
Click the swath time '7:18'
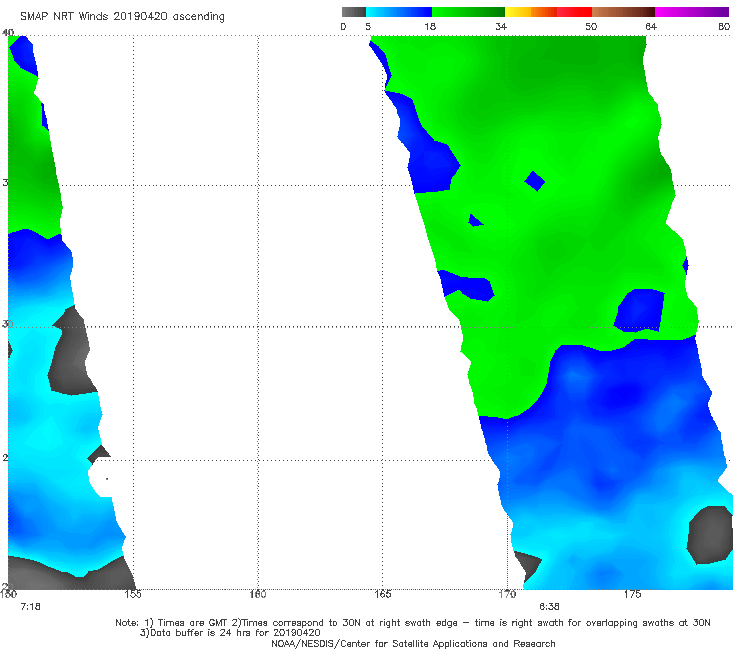(x=31, y=607)
